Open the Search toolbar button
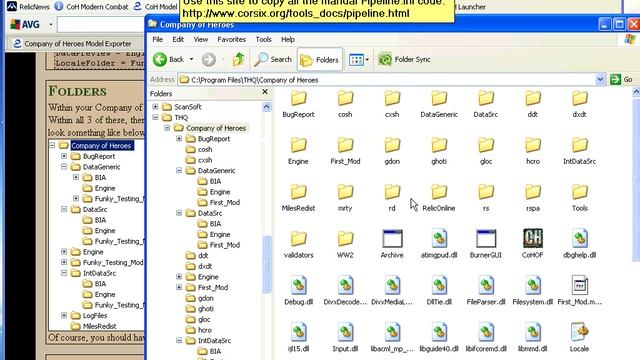Image resolution: width=640 pixels, height=360 pixels. 273,60
